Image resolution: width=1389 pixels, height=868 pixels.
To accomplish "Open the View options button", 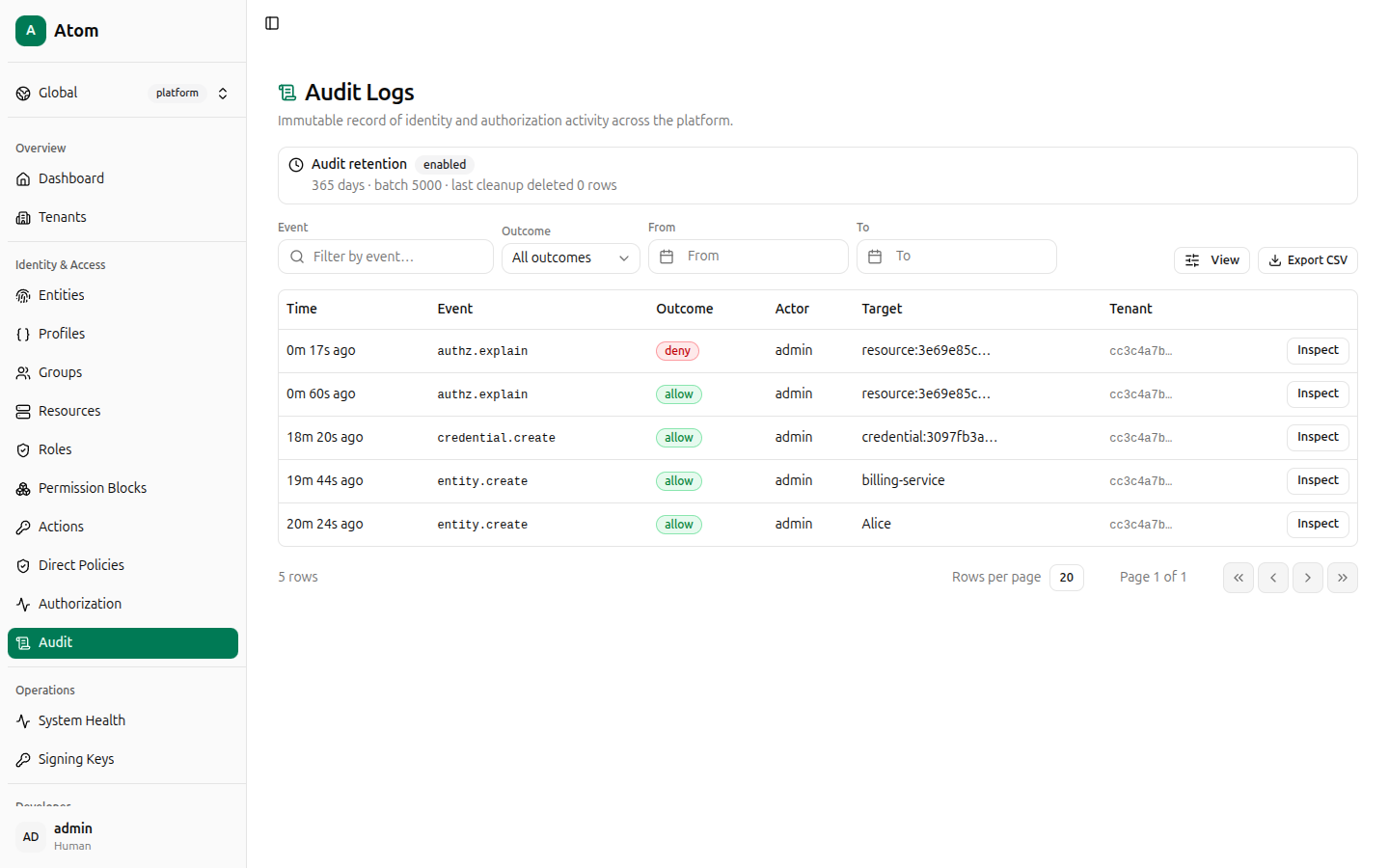I will (x=1212, y=260).
